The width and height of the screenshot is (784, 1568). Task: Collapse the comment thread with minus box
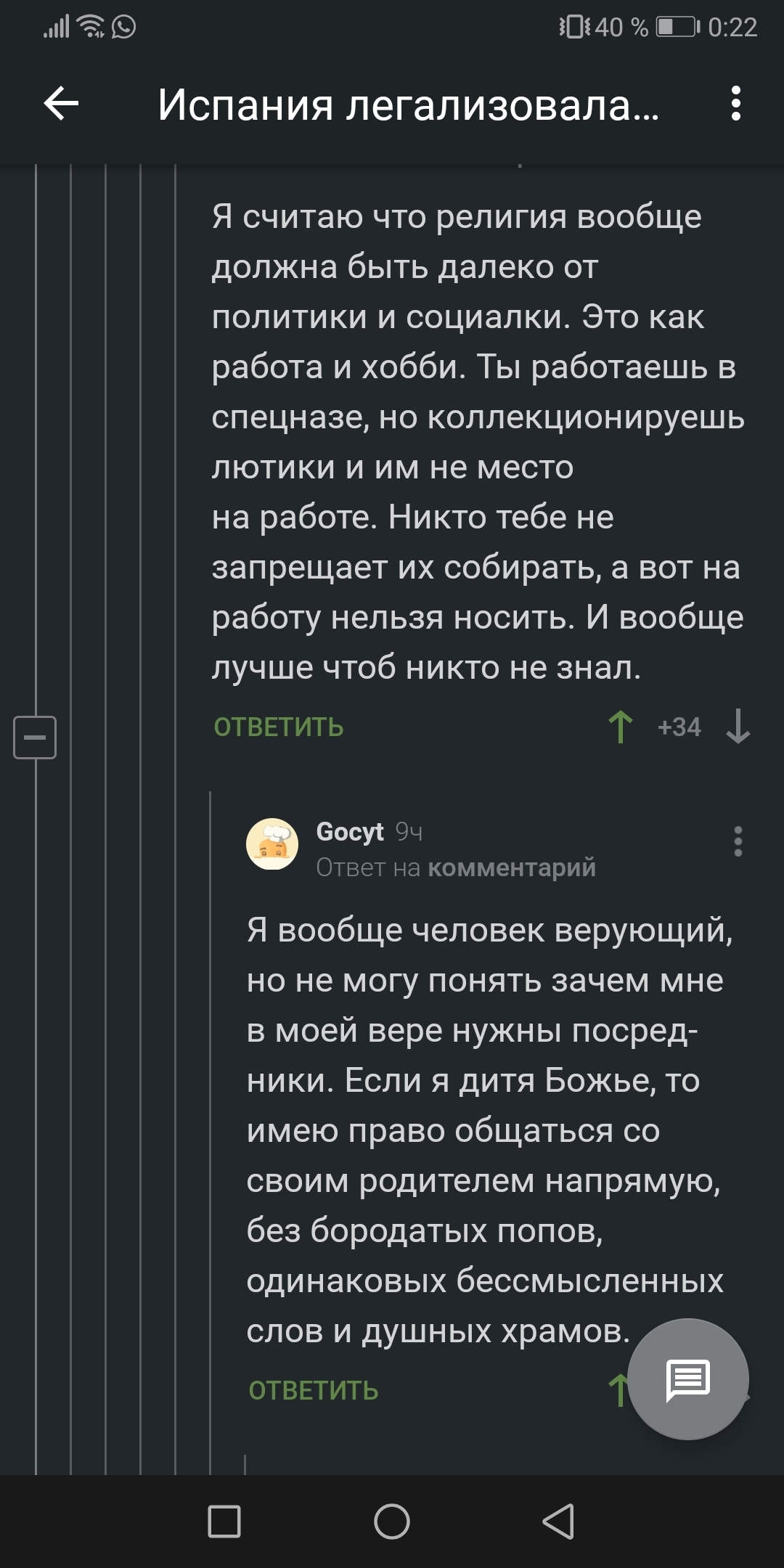coord(35,737)
